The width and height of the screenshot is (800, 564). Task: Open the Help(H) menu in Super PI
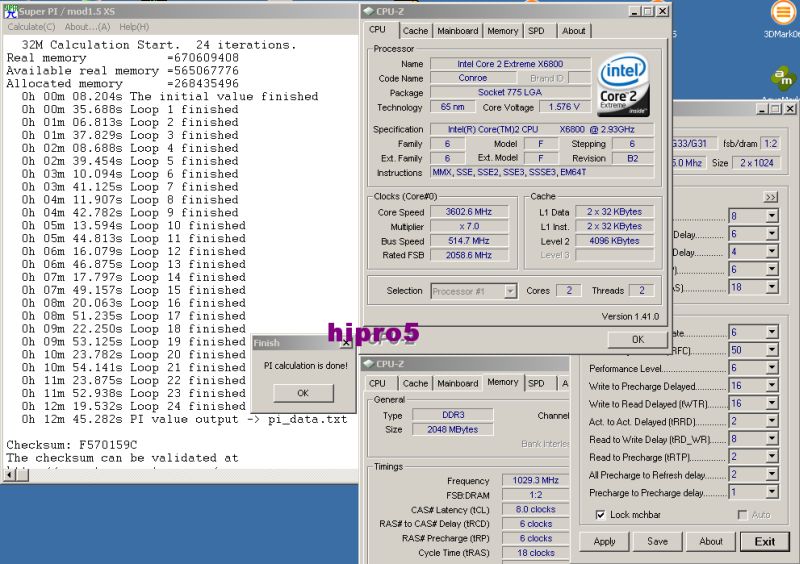coord(134,27)
